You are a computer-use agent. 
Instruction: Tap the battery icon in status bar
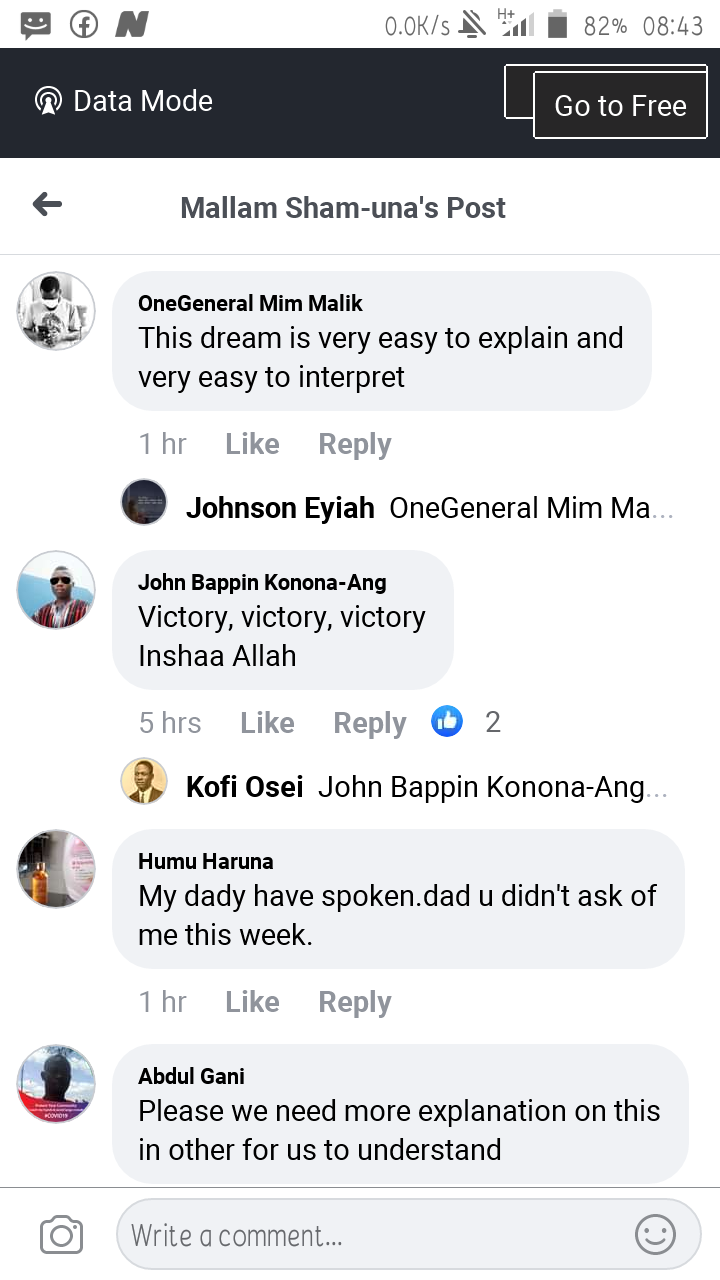(558, 25)
